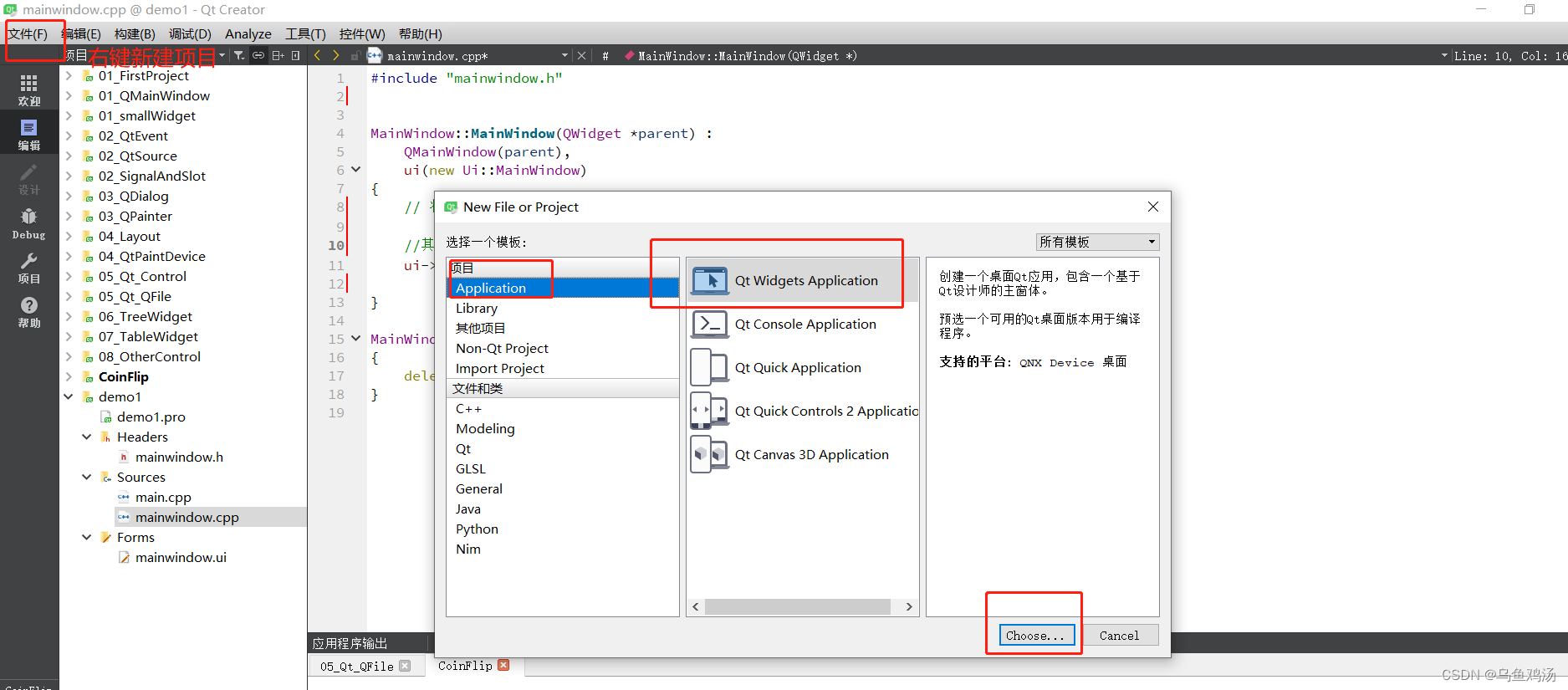
Task: Go forward with the editor forward arrow
Action: [336, 56]
